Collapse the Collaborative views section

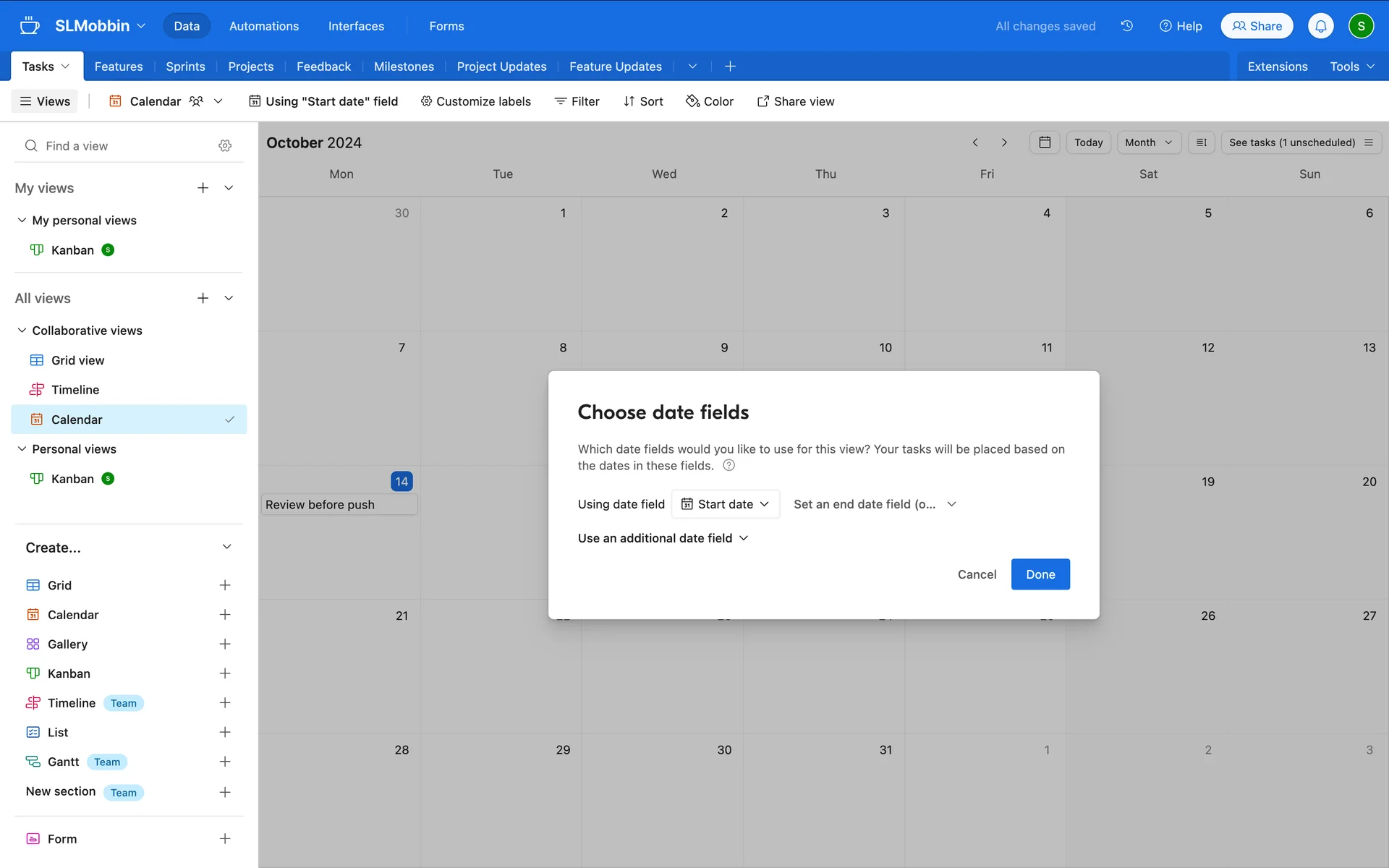(22, 331)
